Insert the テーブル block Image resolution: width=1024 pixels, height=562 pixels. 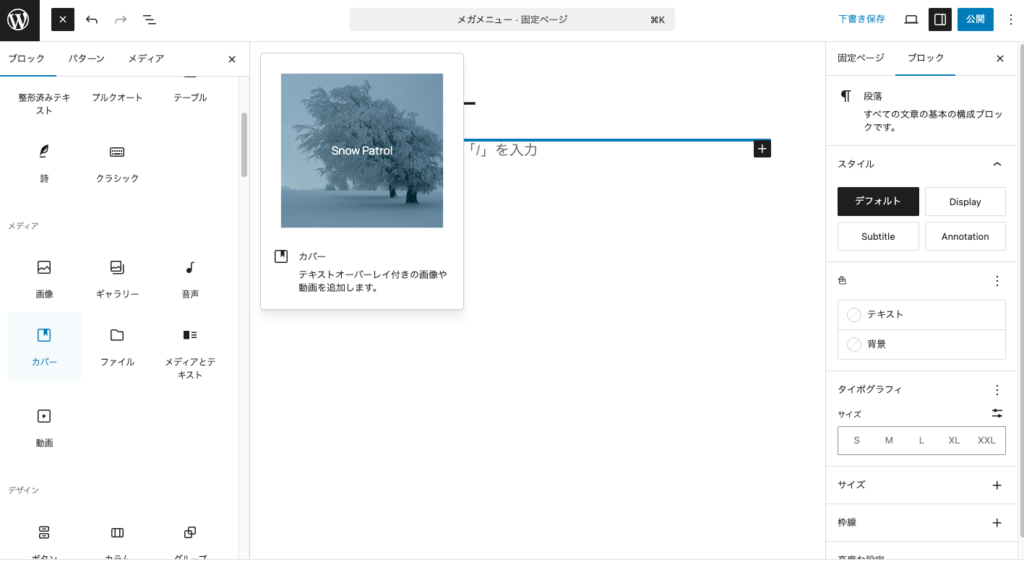pyautogui.click(x=190, y=97)
